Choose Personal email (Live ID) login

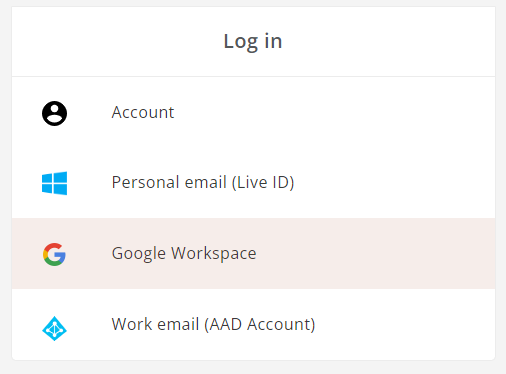point(253,183)
